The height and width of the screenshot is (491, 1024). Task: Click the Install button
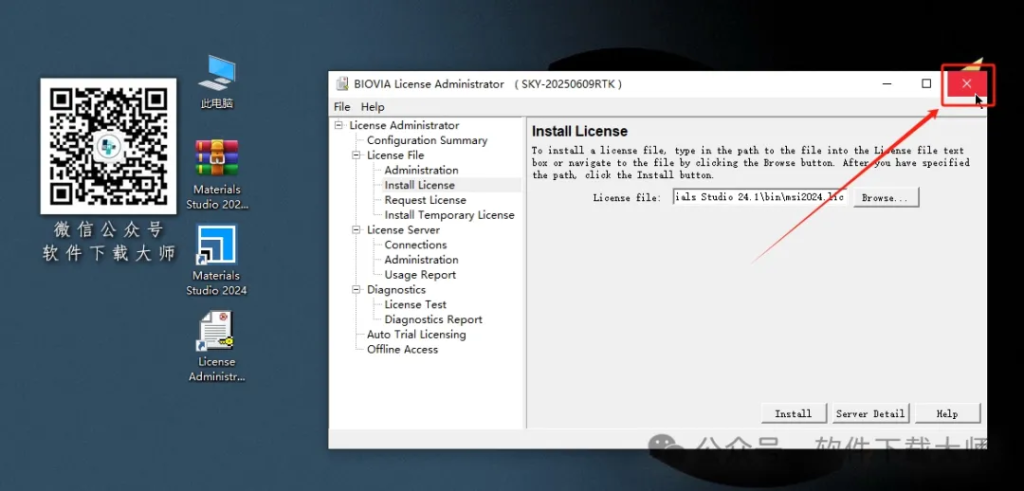(793, 414)
